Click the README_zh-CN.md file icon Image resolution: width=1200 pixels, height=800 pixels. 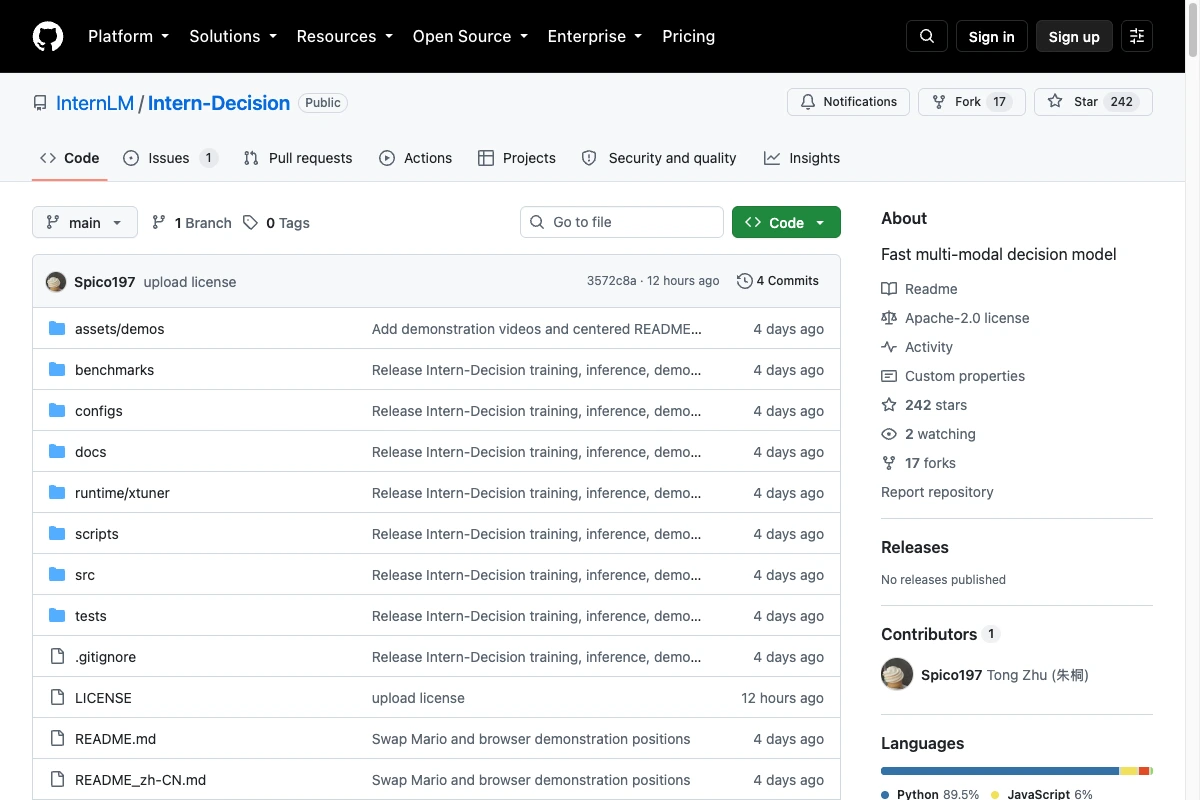(57, 779)
